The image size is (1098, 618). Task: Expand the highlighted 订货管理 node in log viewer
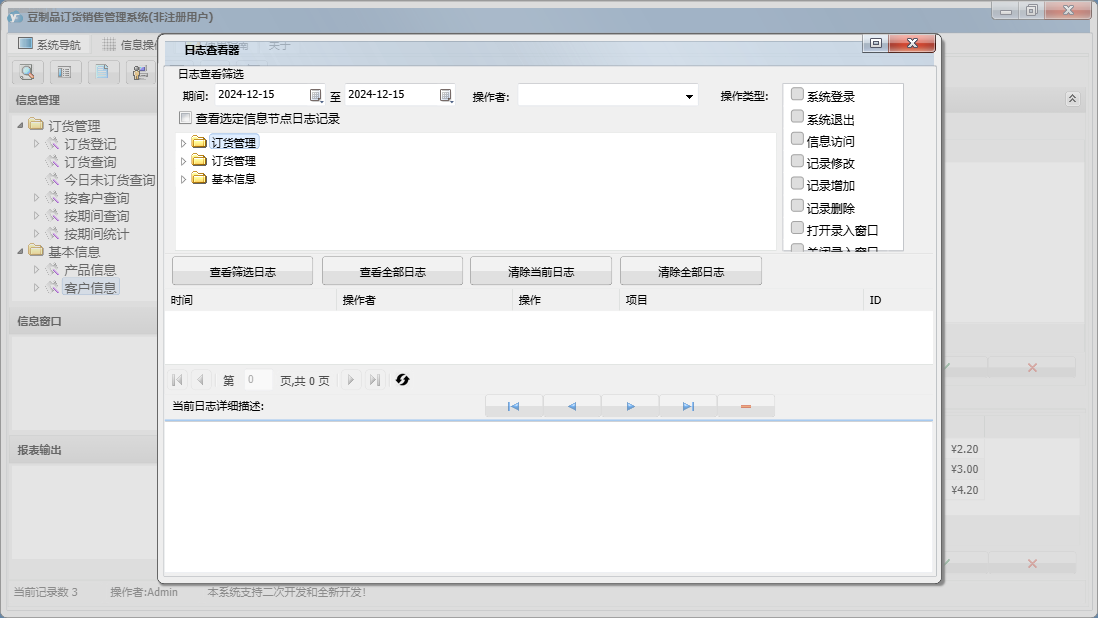click(x=183, y=143)
